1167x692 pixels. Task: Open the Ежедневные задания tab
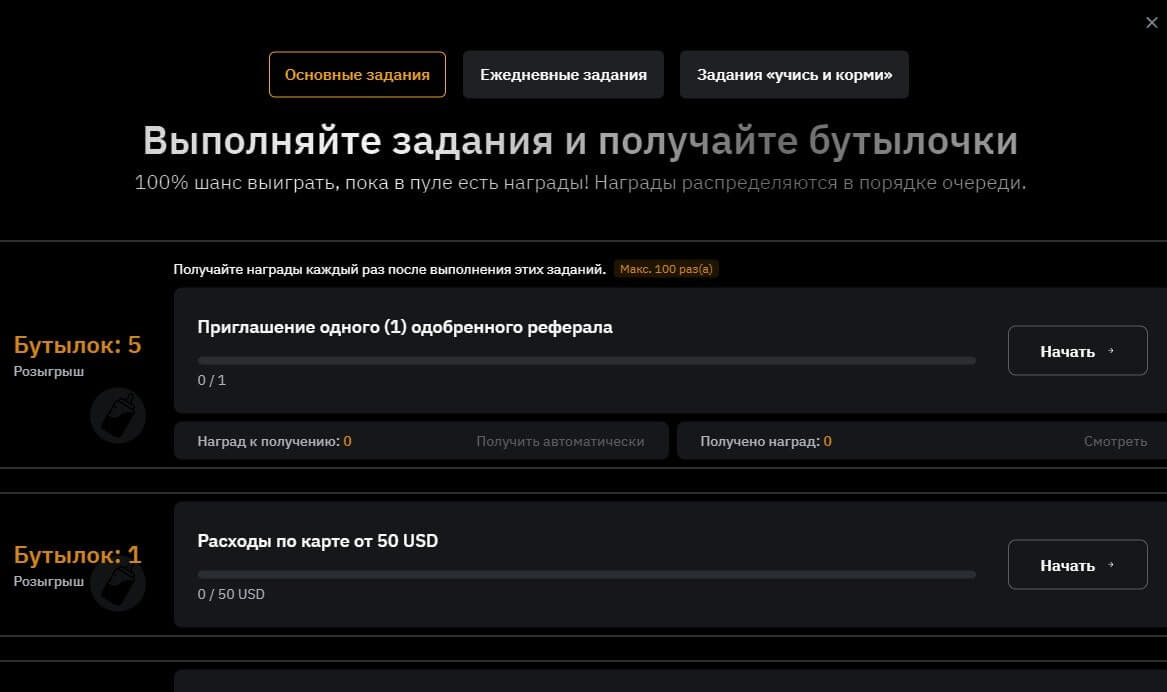tap(563, 75)
